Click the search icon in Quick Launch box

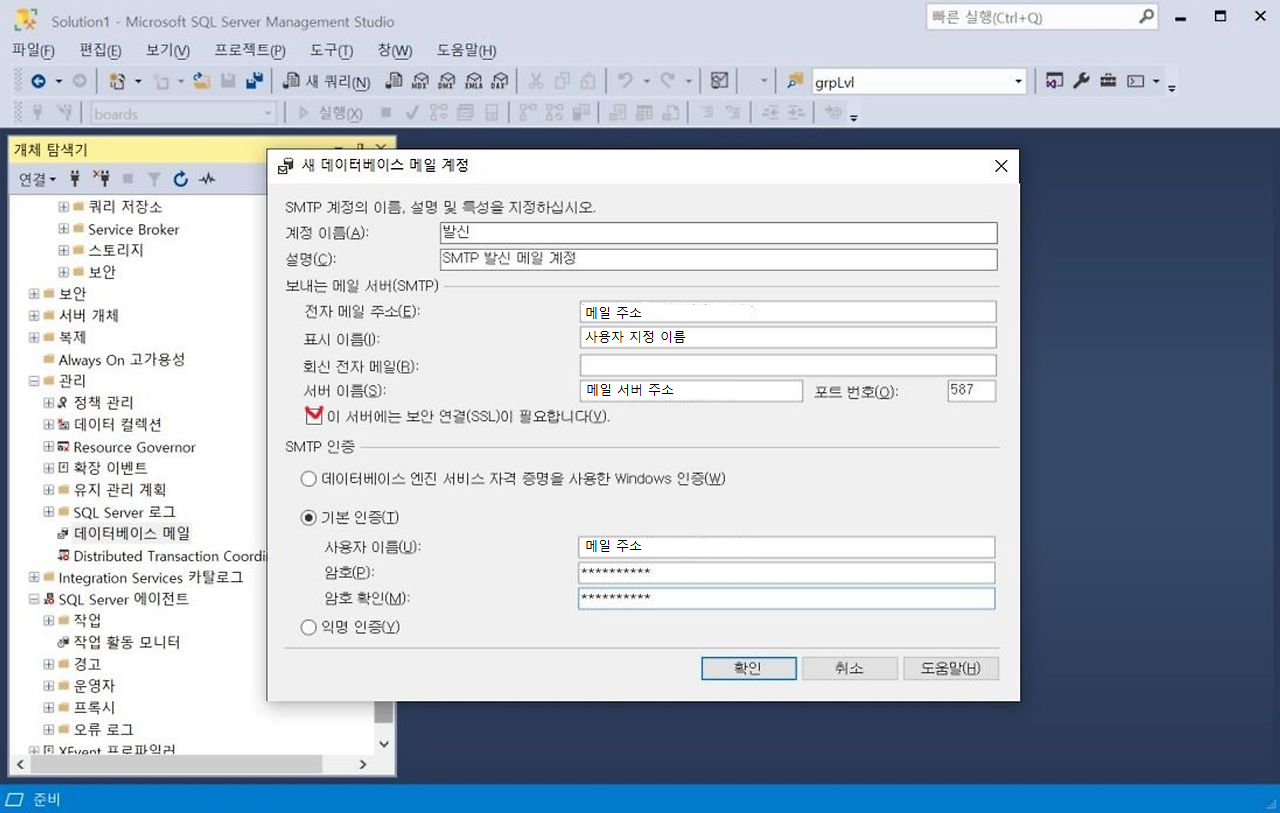point(1146,17)
